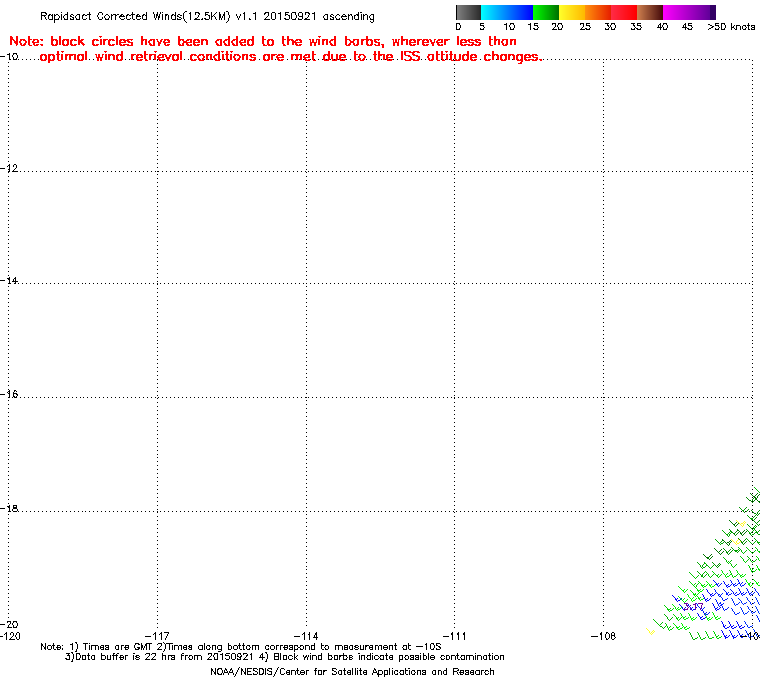Select the green 15–20 knots color band
This screenshot has height=688, width=760.
[x=546, y=12]
